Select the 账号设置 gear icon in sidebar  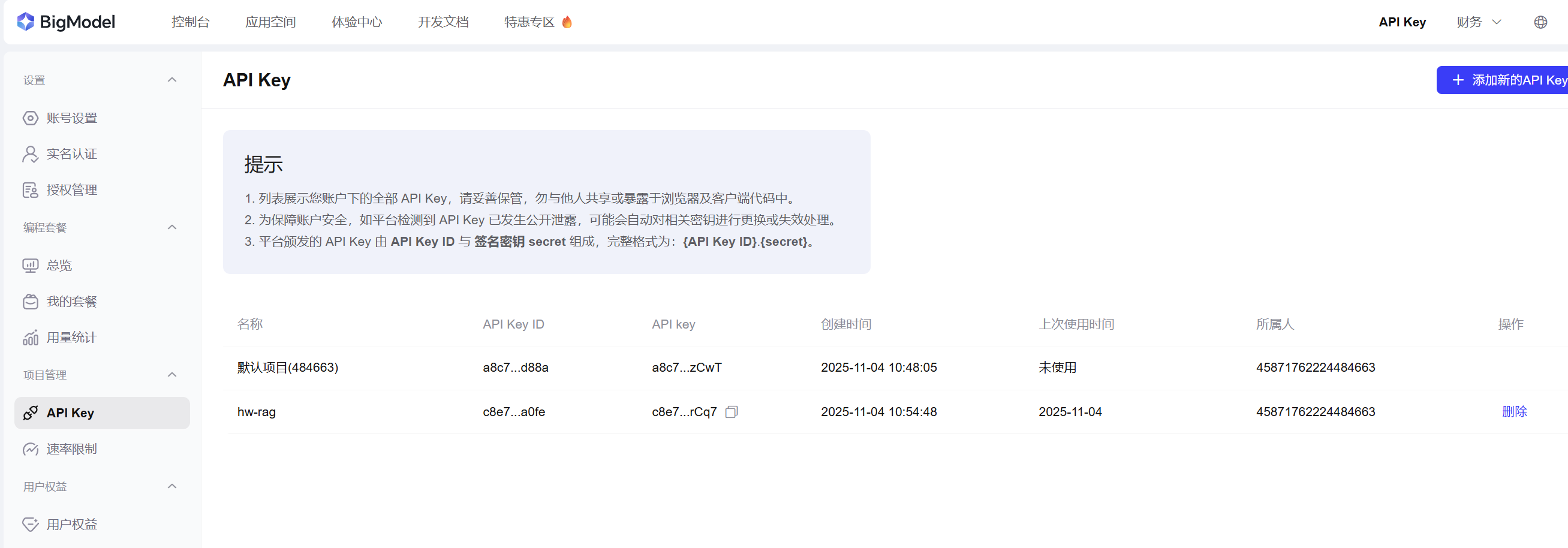coord(31,118)
